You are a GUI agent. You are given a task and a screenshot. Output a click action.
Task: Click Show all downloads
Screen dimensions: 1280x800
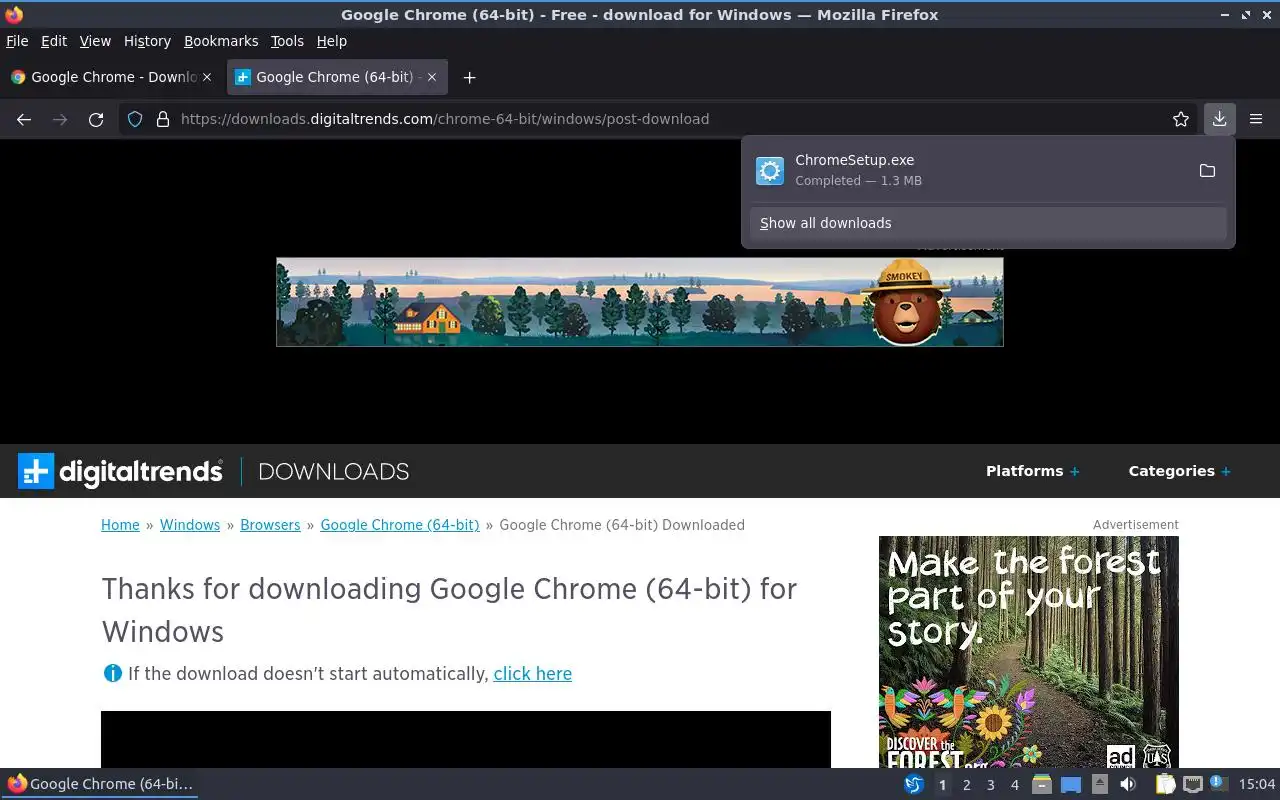click(988, 223)
